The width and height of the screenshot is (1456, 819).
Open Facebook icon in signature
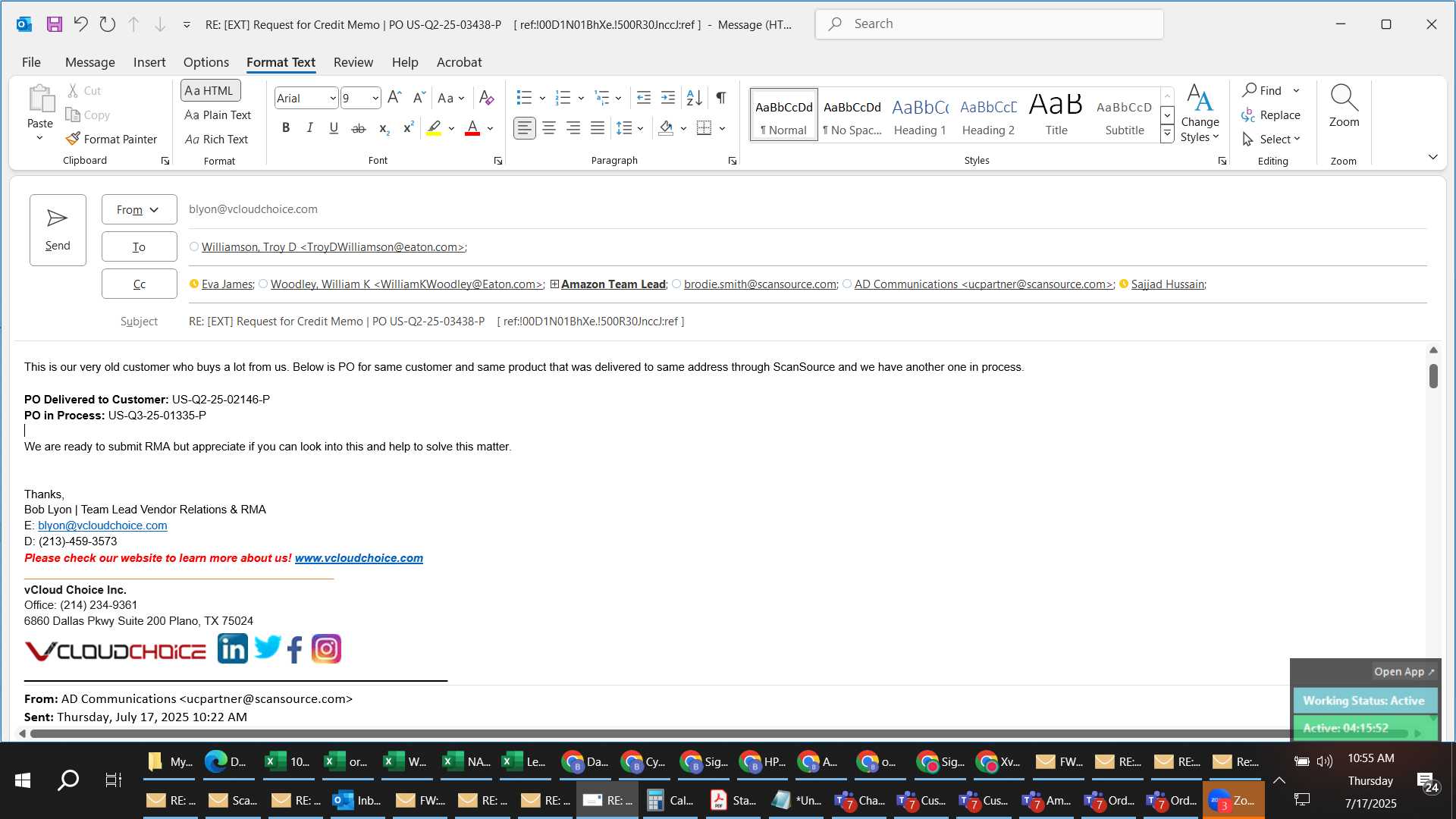295,650
